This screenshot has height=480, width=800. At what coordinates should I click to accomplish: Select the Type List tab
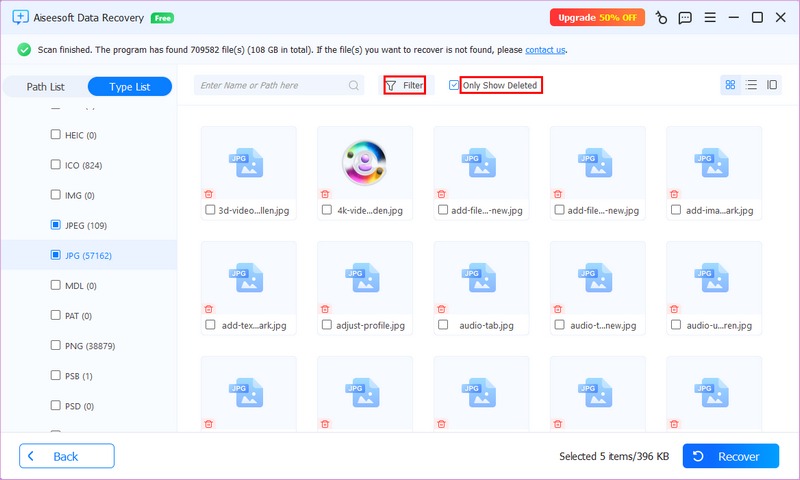point(129,87)
